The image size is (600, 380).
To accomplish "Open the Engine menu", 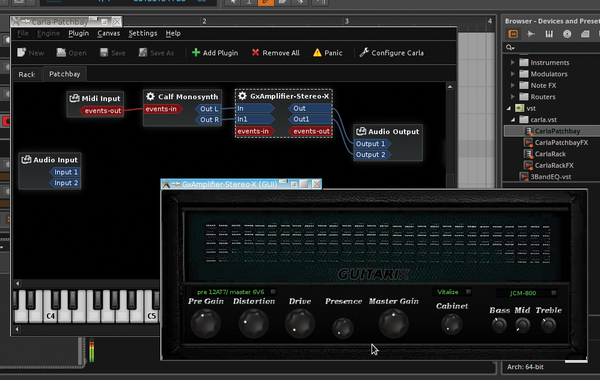I will (x=48, y=33).
